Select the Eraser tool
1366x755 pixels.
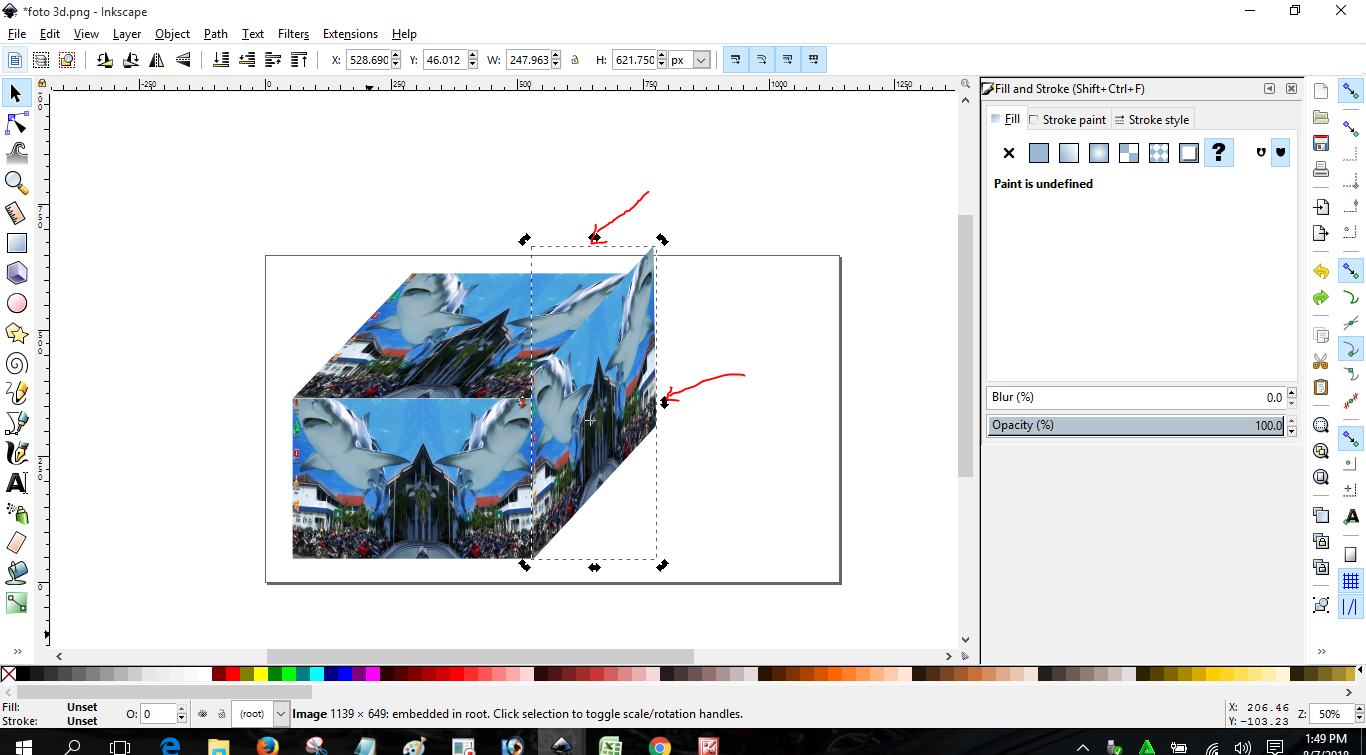point(16,543)
